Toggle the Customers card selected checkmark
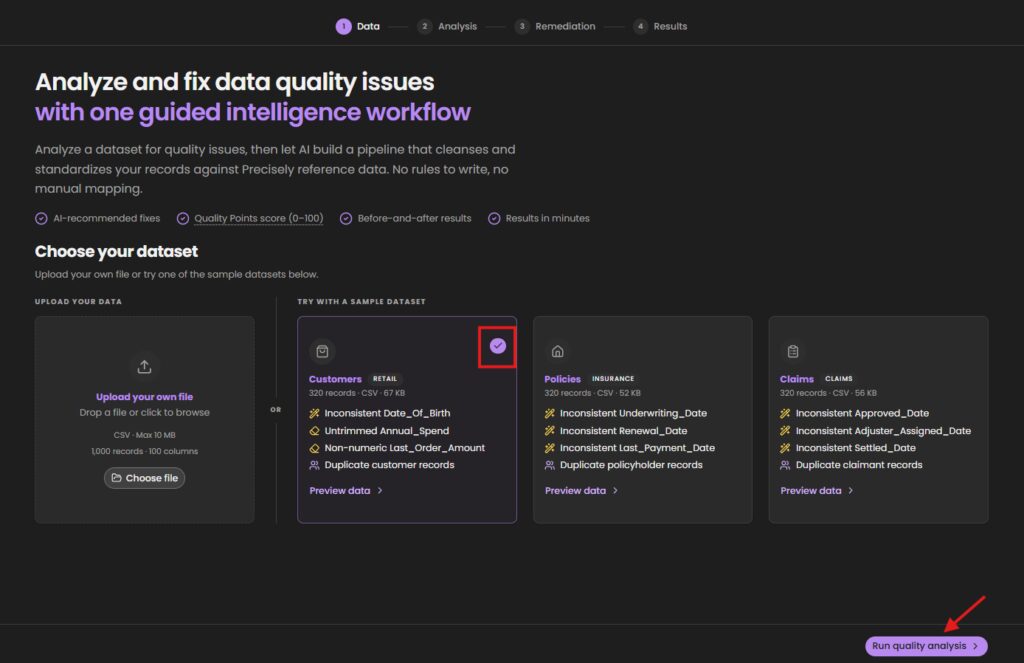The width and height of the screenshot is (1024, 663). click(498, 346)
